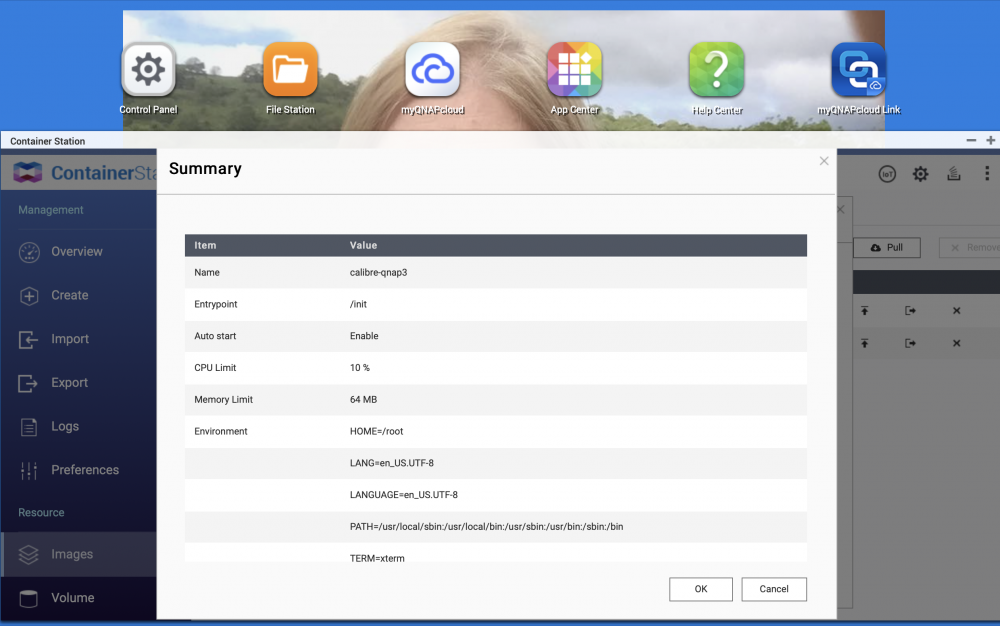
Task: Click the Export arrow icon
Action: 29,383
